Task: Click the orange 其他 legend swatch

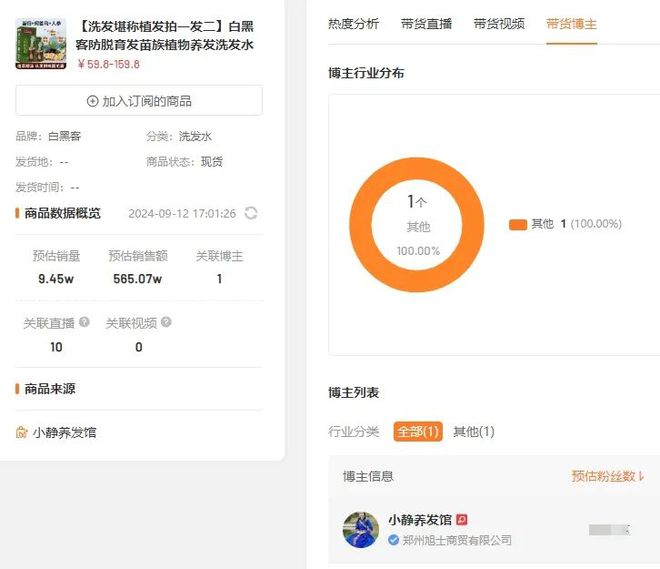Action: (x=518, y=224)
